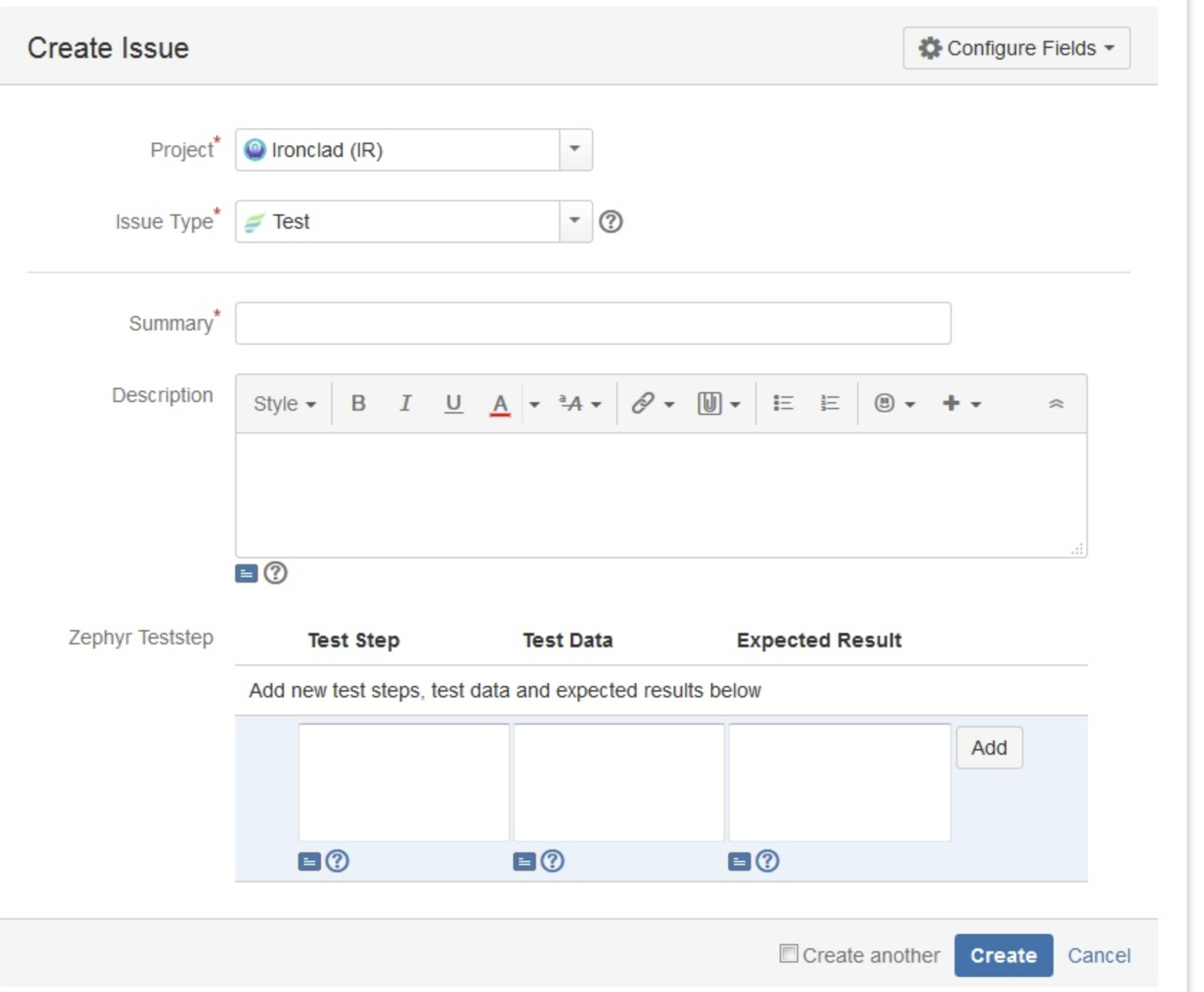Apply text color with the red A icon

pos(500,404)
